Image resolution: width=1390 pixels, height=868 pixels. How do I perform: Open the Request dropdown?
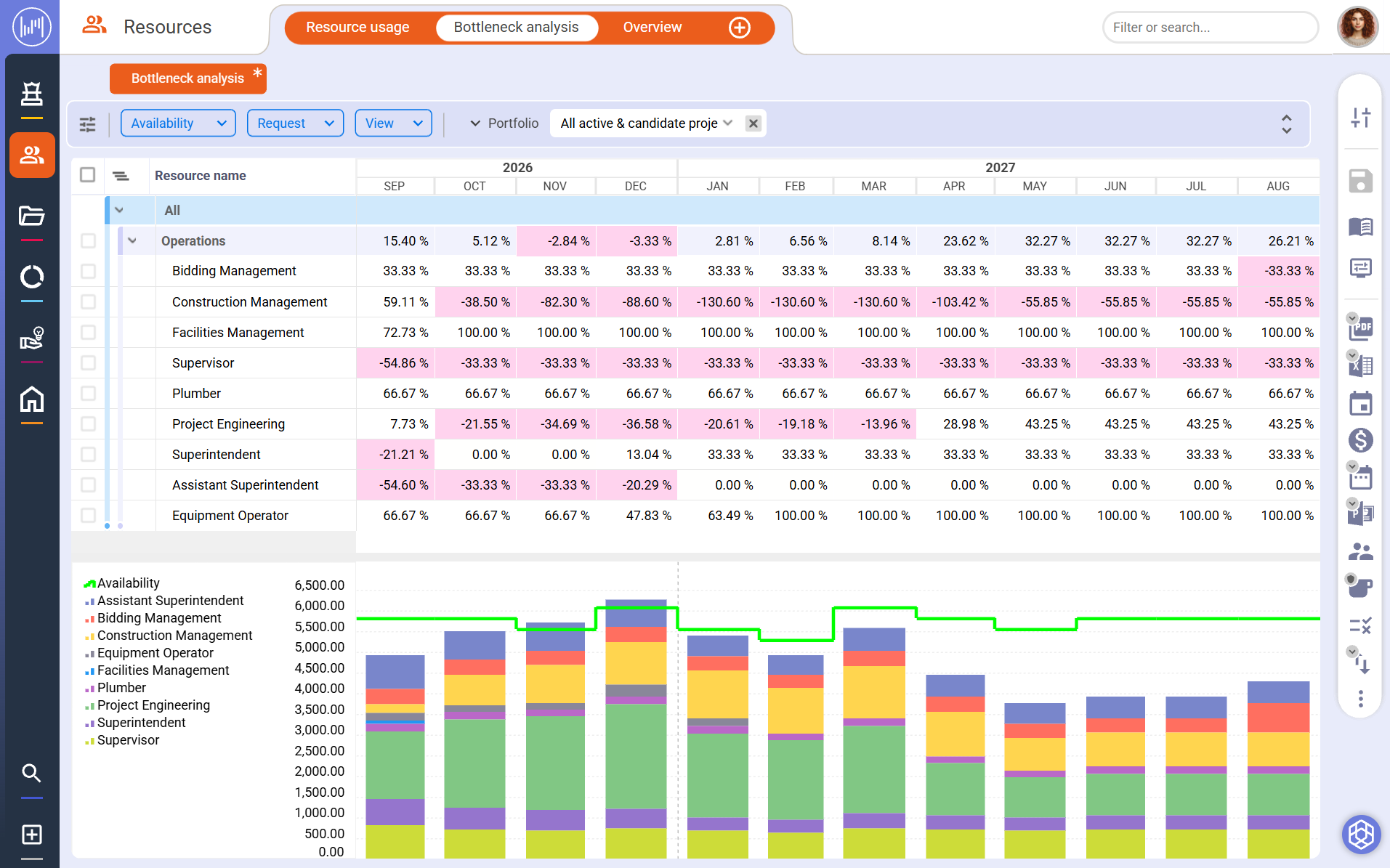tap(295, 123)
